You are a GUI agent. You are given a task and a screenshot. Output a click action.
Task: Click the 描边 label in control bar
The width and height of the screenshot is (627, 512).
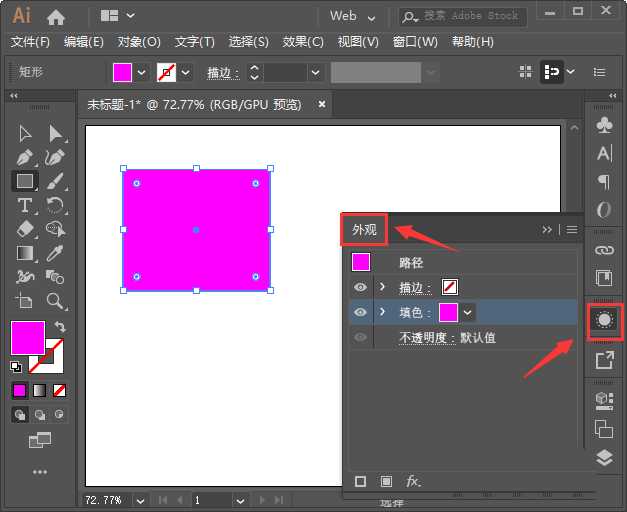tap(221, 73)
